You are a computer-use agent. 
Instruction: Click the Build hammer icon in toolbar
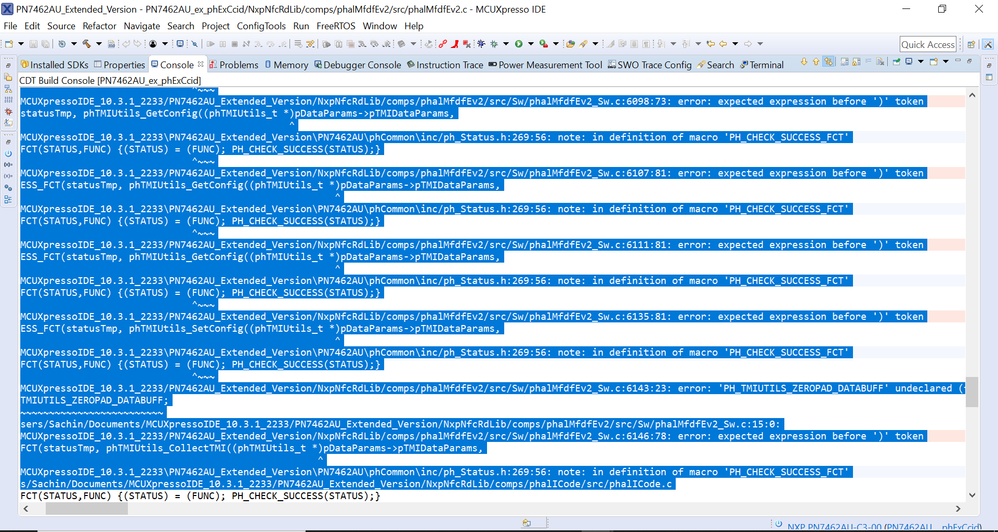pyautogui.click(x=86, y=44)
